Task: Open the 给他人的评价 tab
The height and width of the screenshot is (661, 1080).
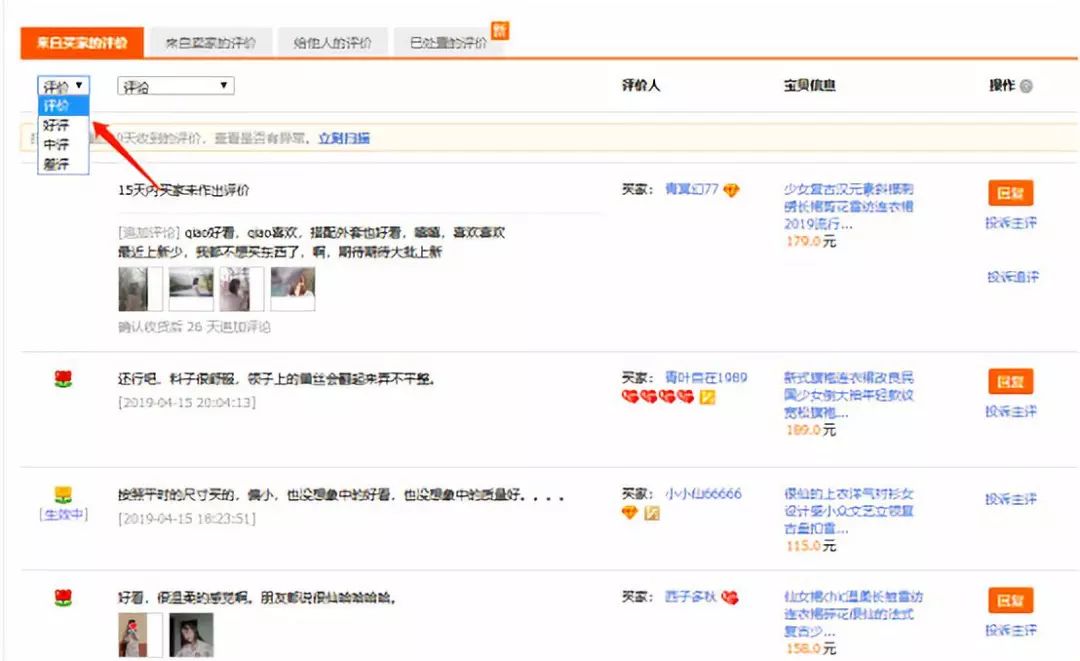Action: tap(332, 41)
